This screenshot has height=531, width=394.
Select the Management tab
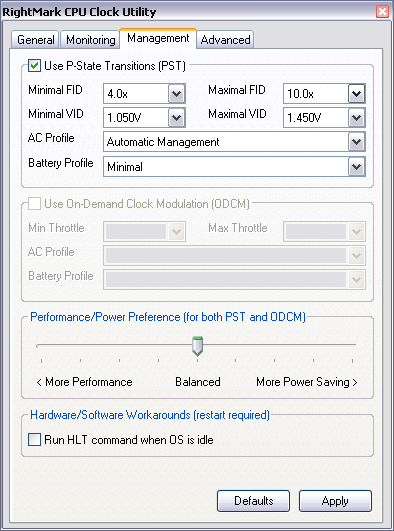point(158,38)
